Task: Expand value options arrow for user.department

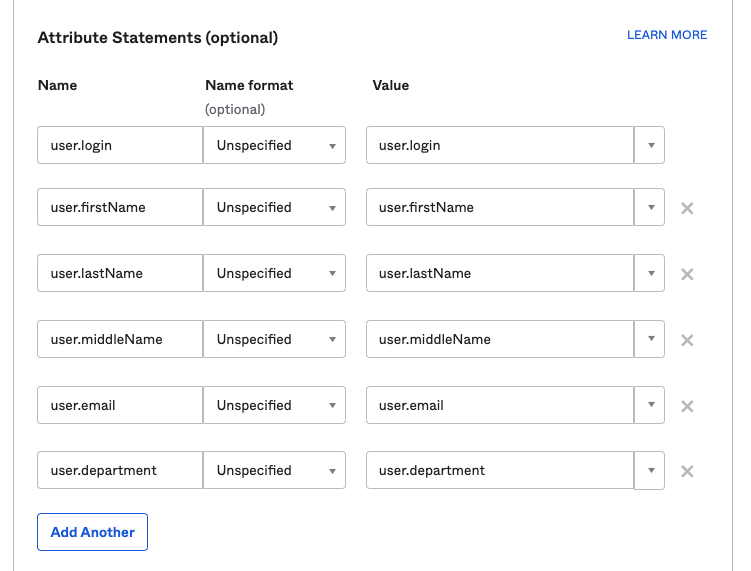Action: click(x=649, y=470)
